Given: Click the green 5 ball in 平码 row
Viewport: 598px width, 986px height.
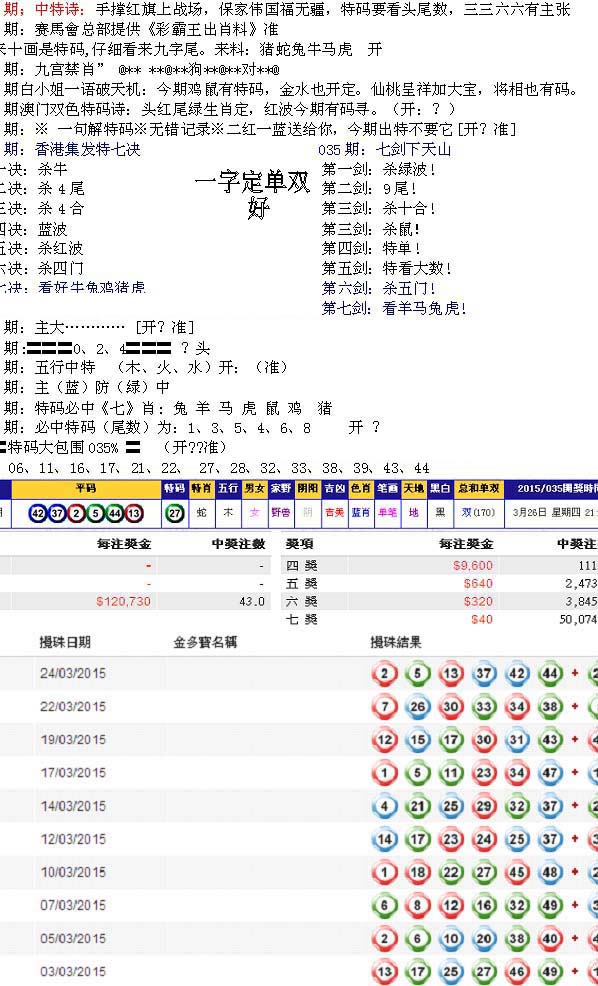Looking at the screenshot, I should tap(96, 513).
